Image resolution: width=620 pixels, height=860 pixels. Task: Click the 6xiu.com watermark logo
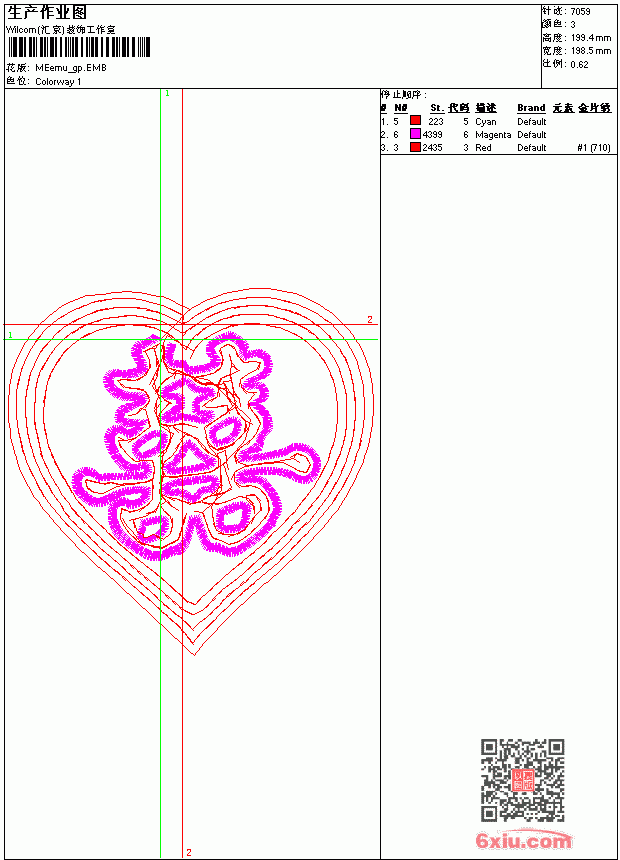point(523,840)
